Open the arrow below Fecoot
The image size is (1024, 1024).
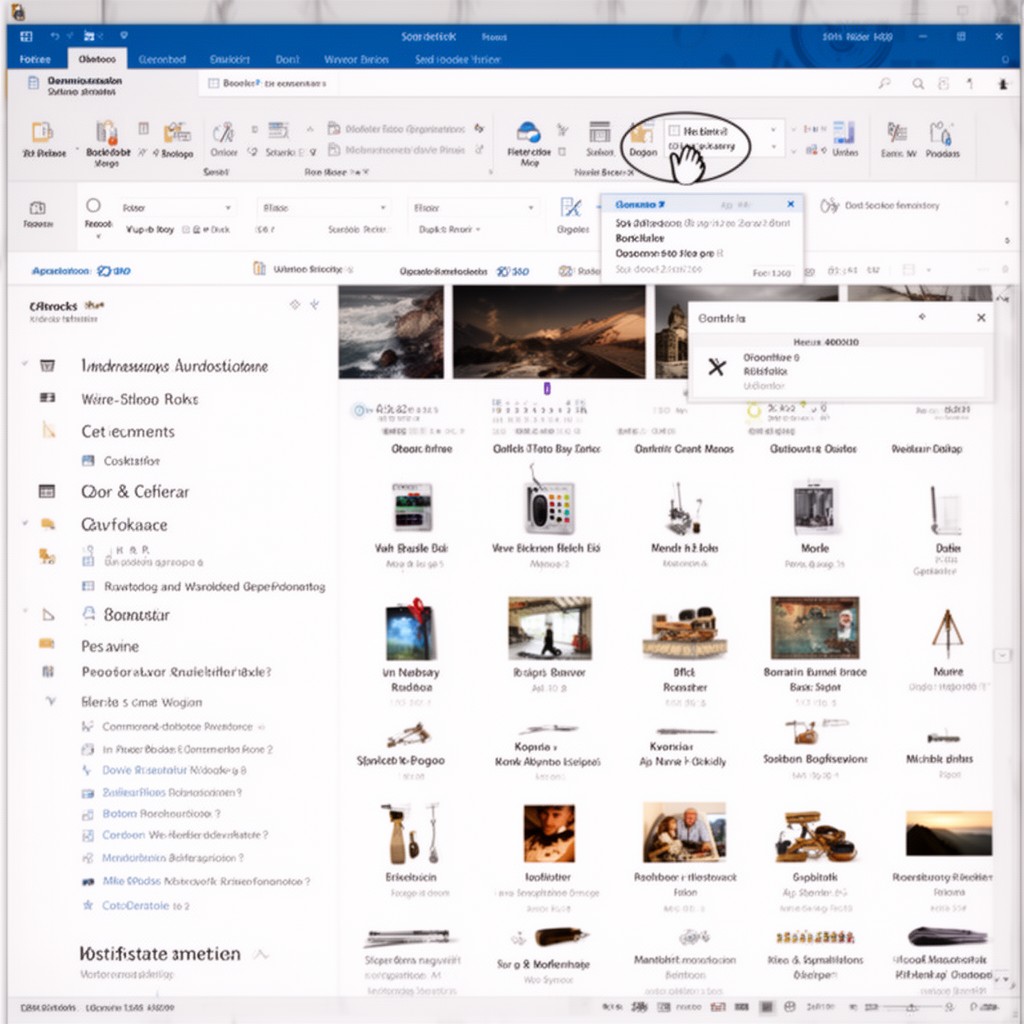99,236
